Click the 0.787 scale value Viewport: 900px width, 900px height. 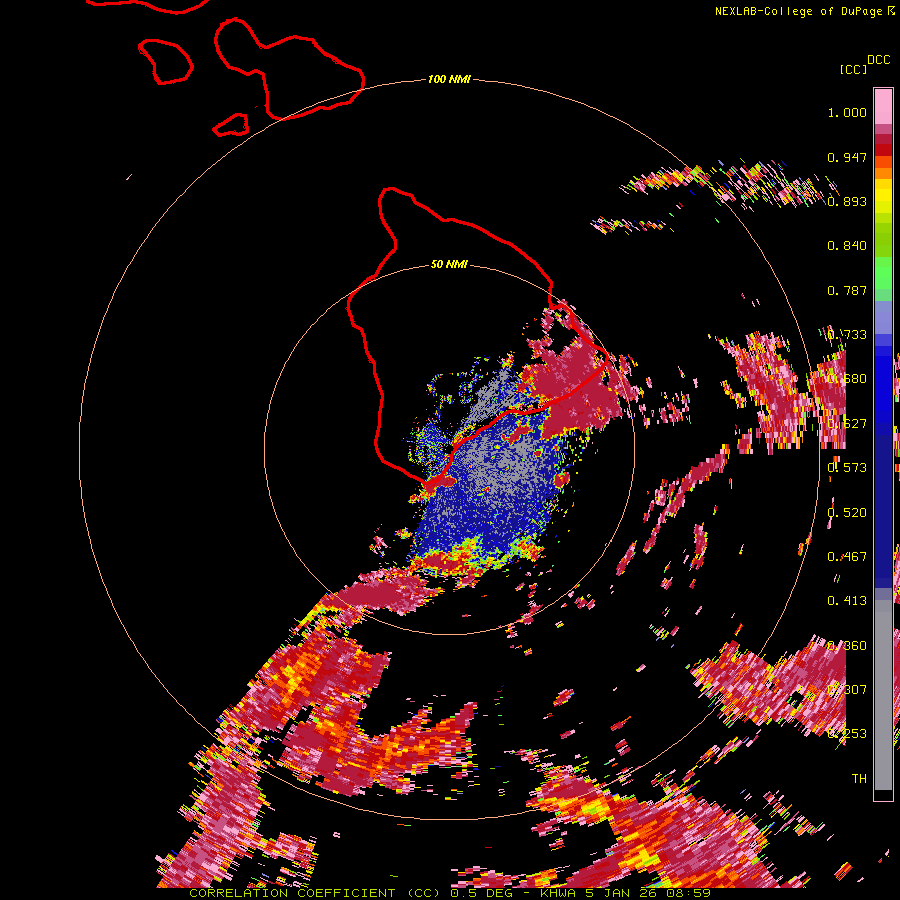tap(847, 290)
